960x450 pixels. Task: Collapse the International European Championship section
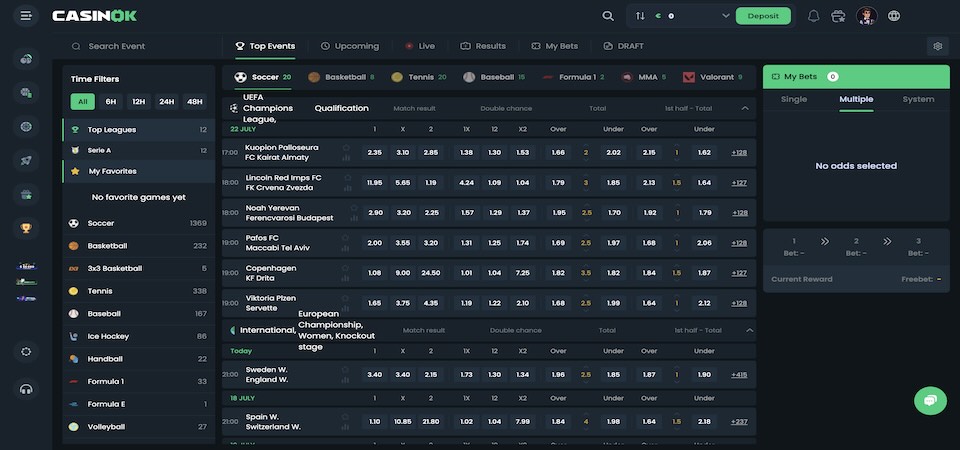point(749,330)
